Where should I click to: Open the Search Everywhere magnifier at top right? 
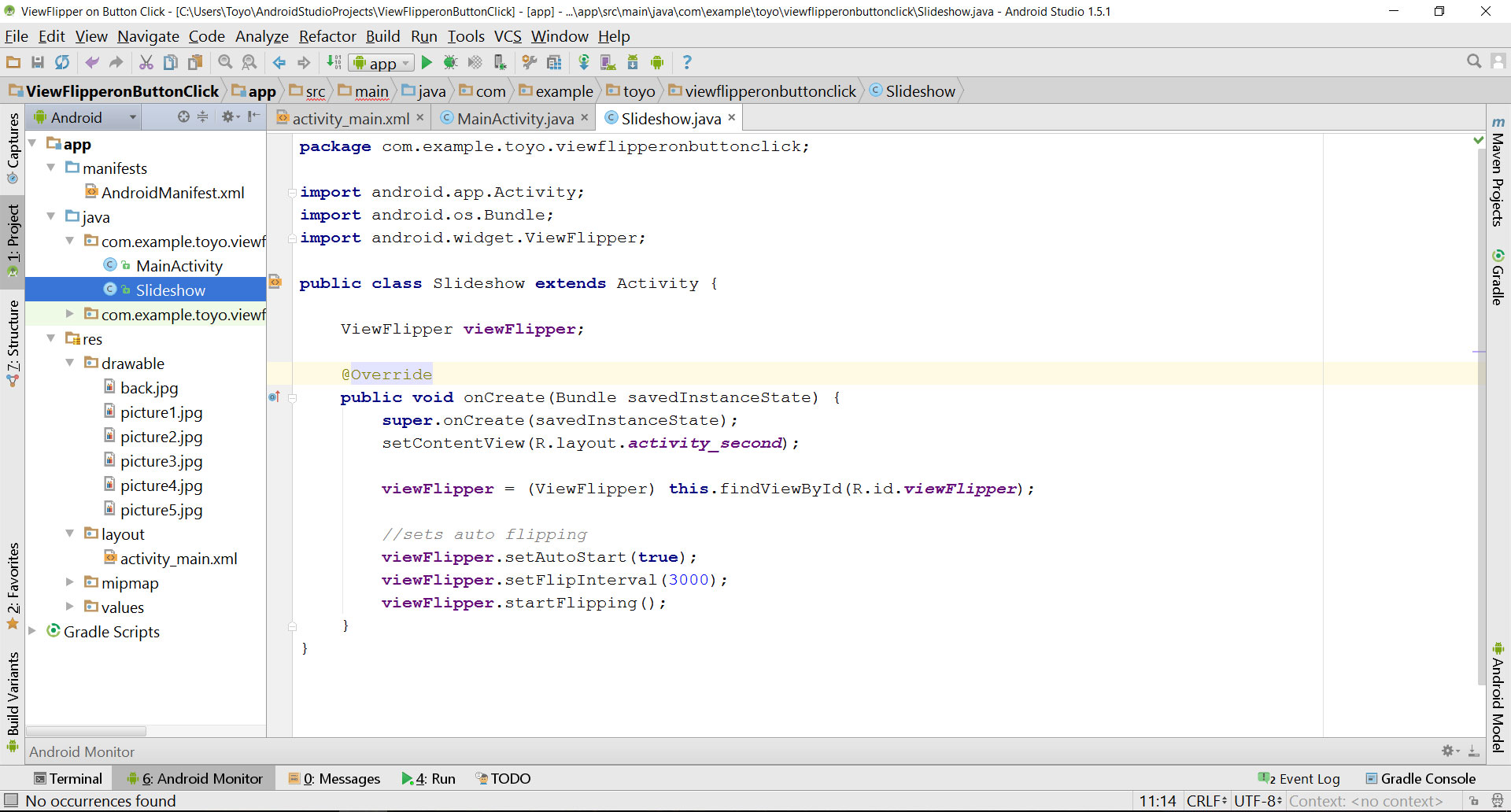click(x=1473, y=61)
